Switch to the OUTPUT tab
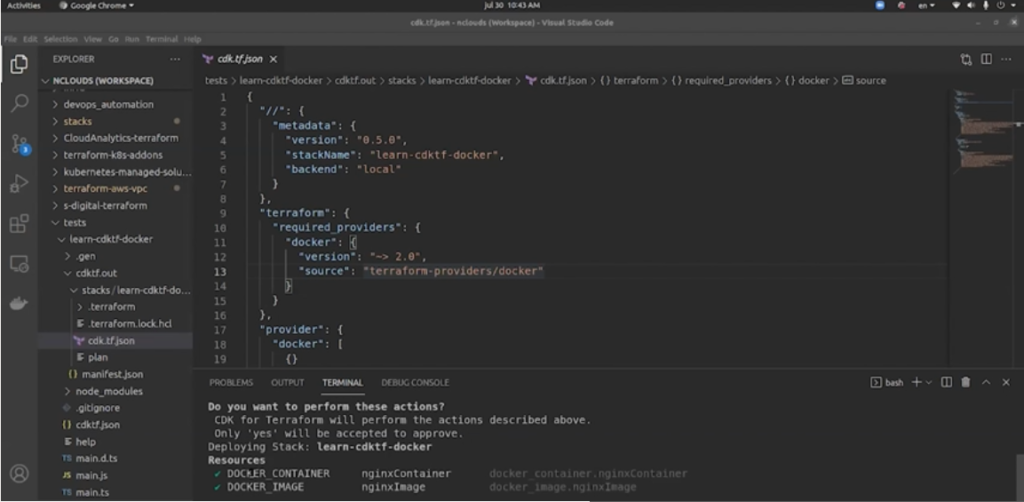The height and width of the screenshot is (502, 1024). (x=287, y=383)
